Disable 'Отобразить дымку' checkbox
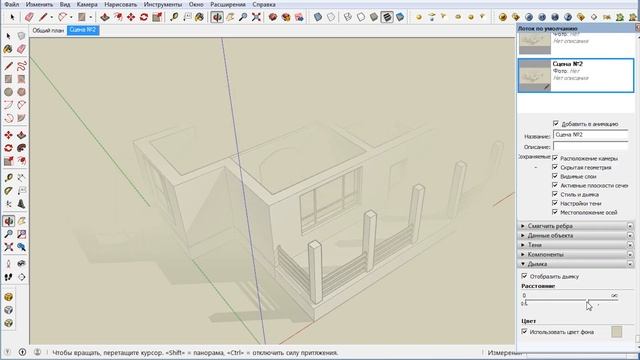 (x=524, y=276)
